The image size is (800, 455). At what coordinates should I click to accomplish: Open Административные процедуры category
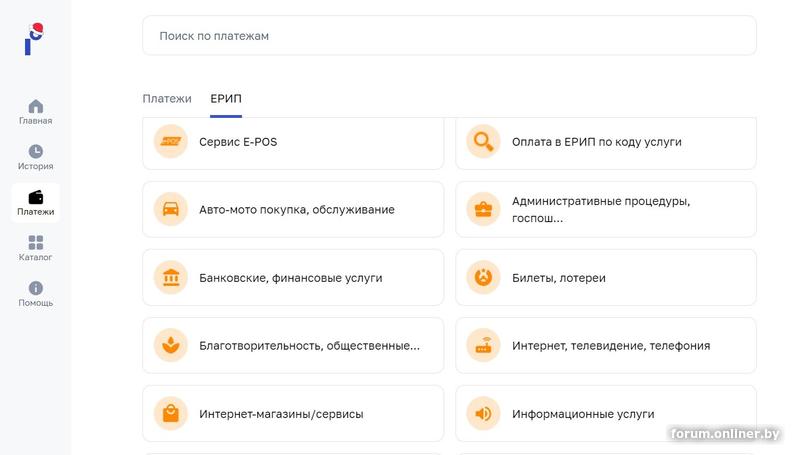601,210
